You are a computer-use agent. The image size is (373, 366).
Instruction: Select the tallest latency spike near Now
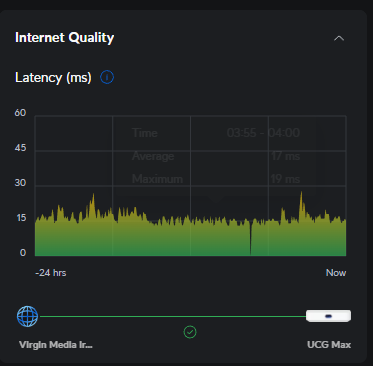tap(301, 203)
